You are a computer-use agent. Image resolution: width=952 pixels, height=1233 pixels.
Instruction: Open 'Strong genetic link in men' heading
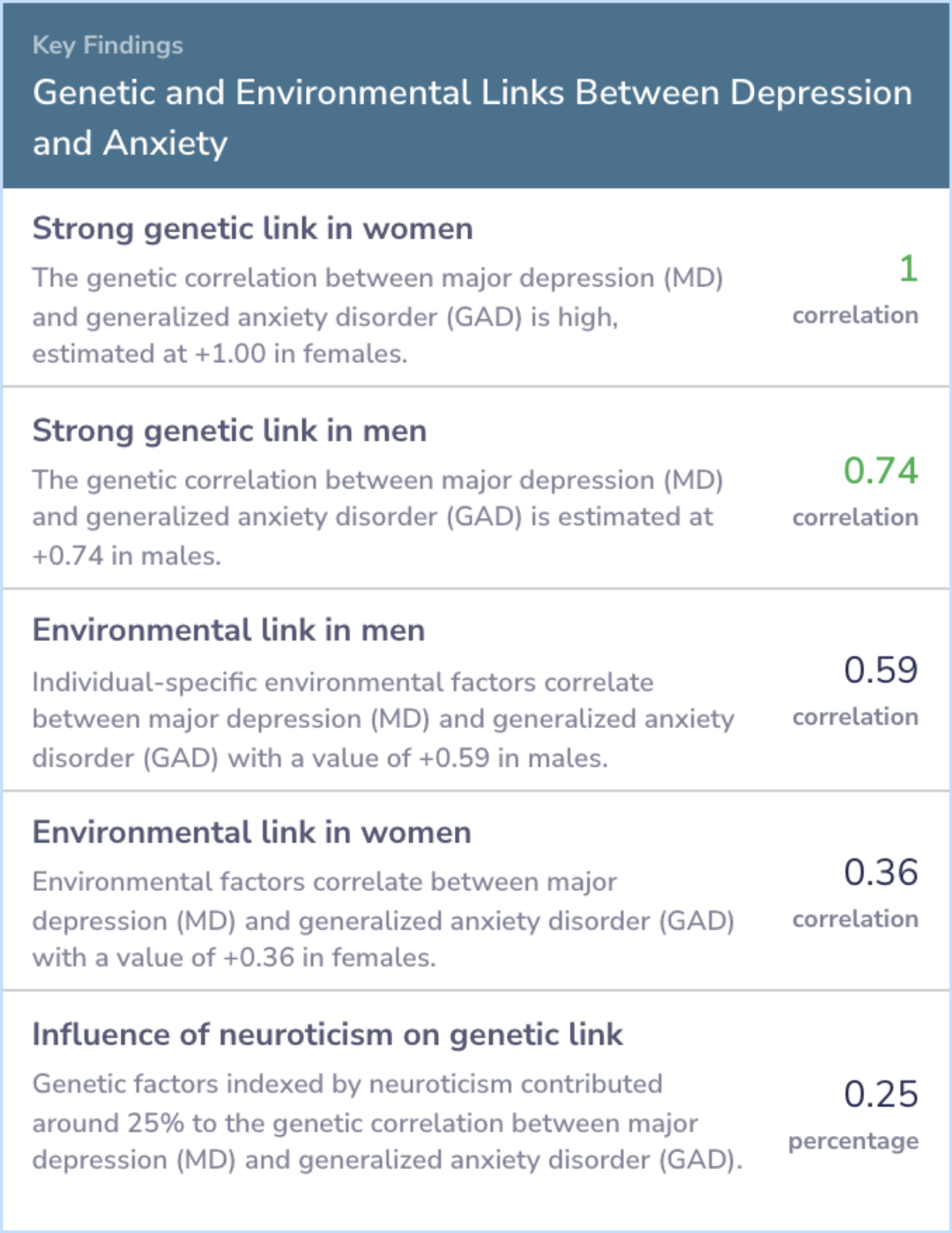229,431
